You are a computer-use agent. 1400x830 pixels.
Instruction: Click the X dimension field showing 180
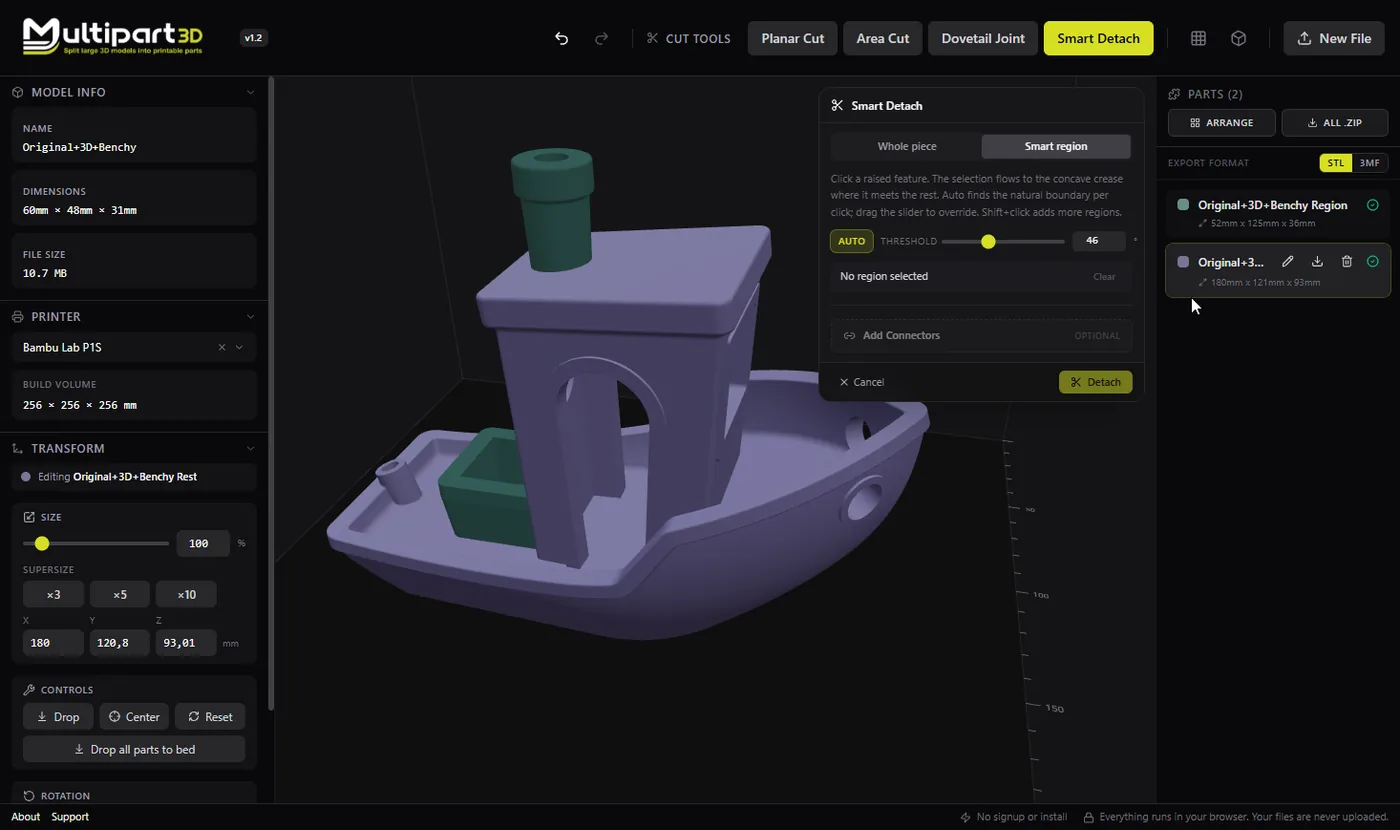click(53, 643)
